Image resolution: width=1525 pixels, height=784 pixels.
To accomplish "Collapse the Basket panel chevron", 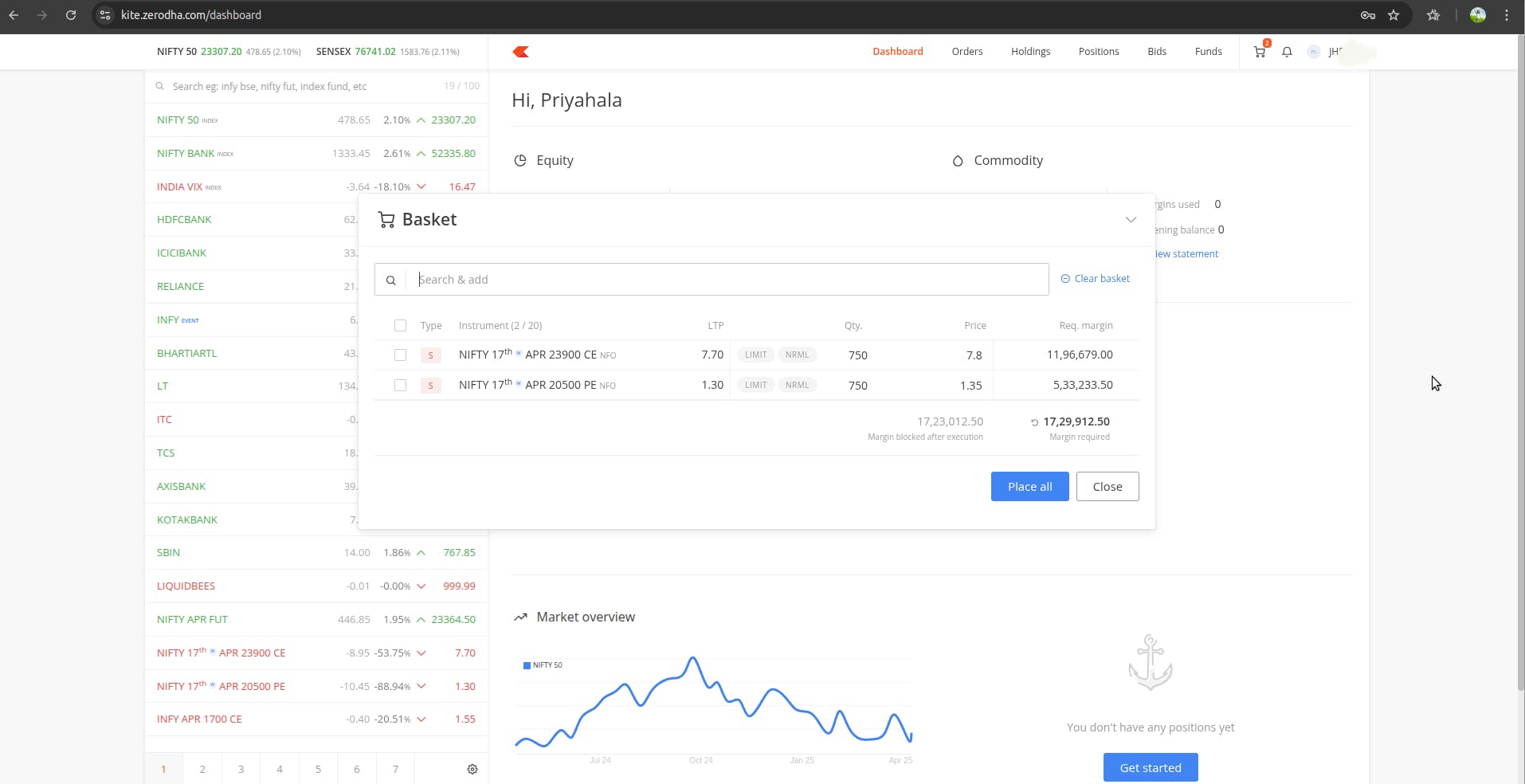I will 1131,220.
